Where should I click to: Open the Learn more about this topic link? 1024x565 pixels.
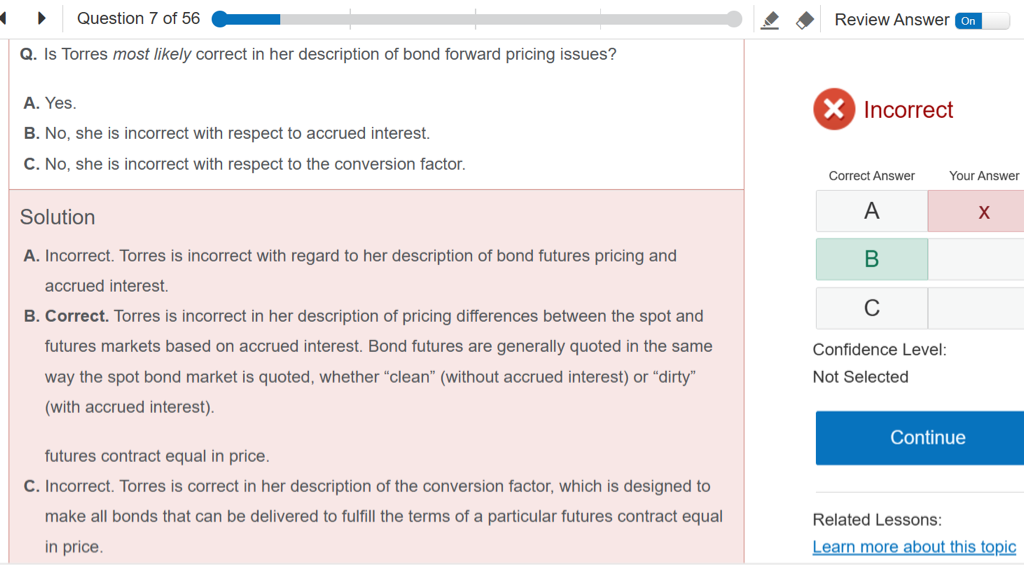click(914, 547)
